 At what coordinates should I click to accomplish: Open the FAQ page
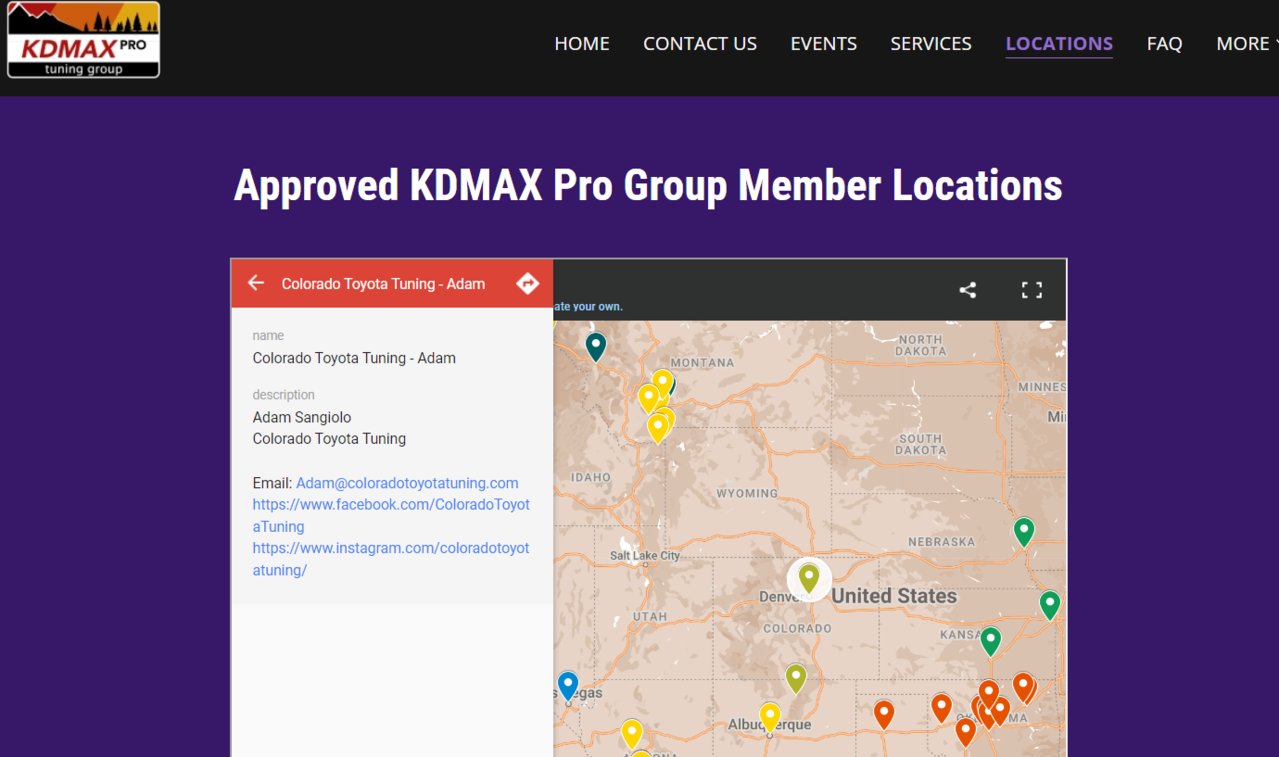click(x=1164, y=43)
